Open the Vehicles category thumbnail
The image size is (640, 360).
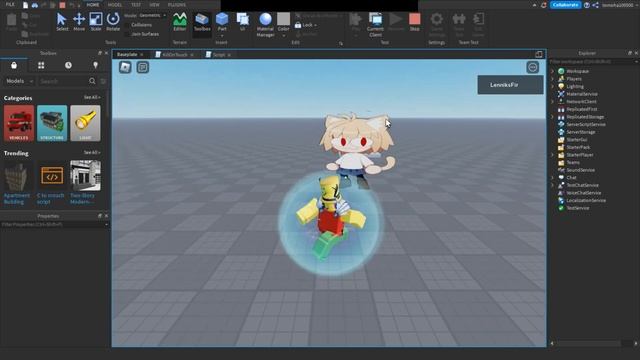point(19,123)
